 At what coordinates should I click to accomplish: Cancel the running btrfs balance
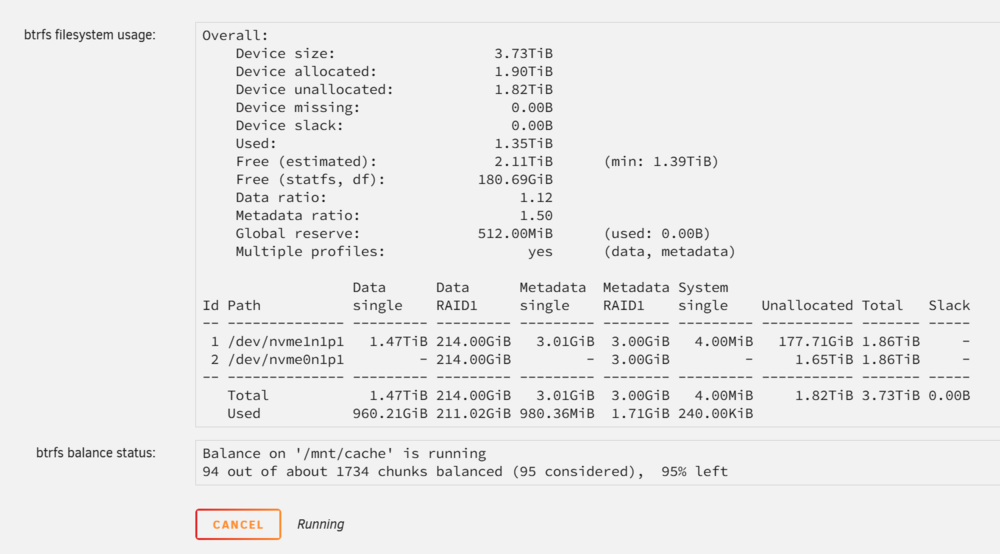[x=238, y=524]
